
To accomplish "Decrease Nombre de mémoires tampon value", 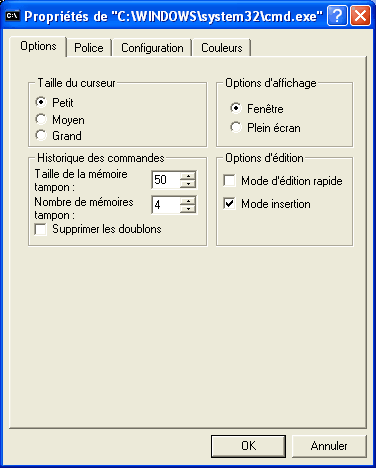I will click(188, 209).
